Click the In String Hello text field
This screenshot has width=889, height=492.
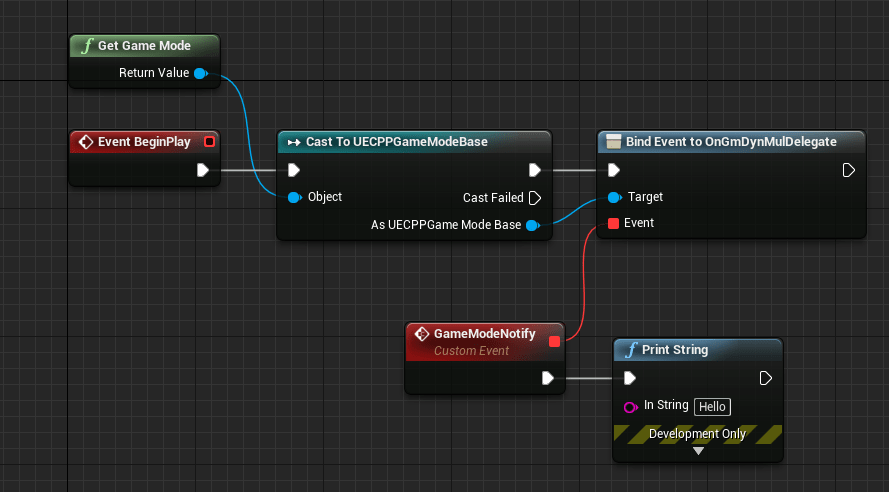[x=713, y=406]
